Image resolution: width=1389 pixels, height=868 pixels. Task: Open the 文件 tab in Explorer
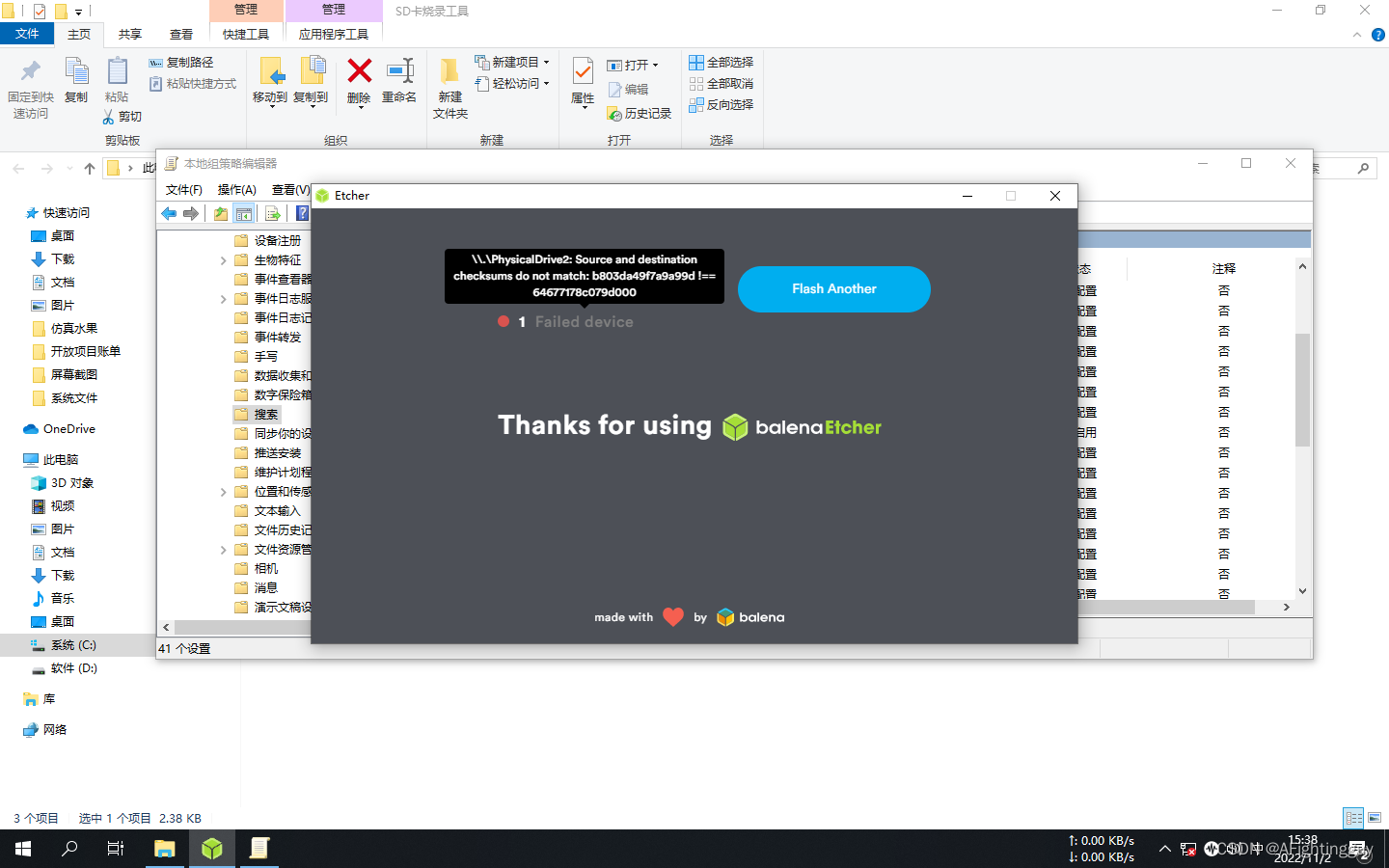click(x=27, y=34)
